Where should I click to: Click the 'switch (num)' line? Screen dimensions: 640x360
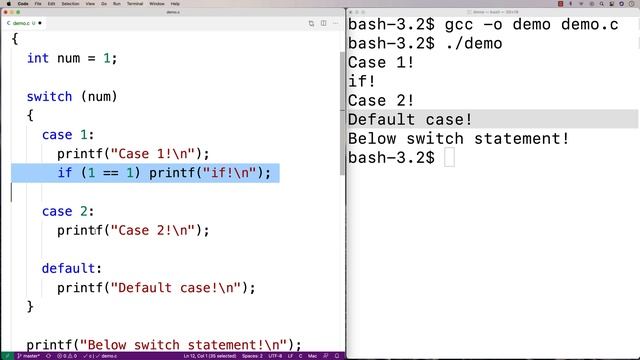pos(72,97)
